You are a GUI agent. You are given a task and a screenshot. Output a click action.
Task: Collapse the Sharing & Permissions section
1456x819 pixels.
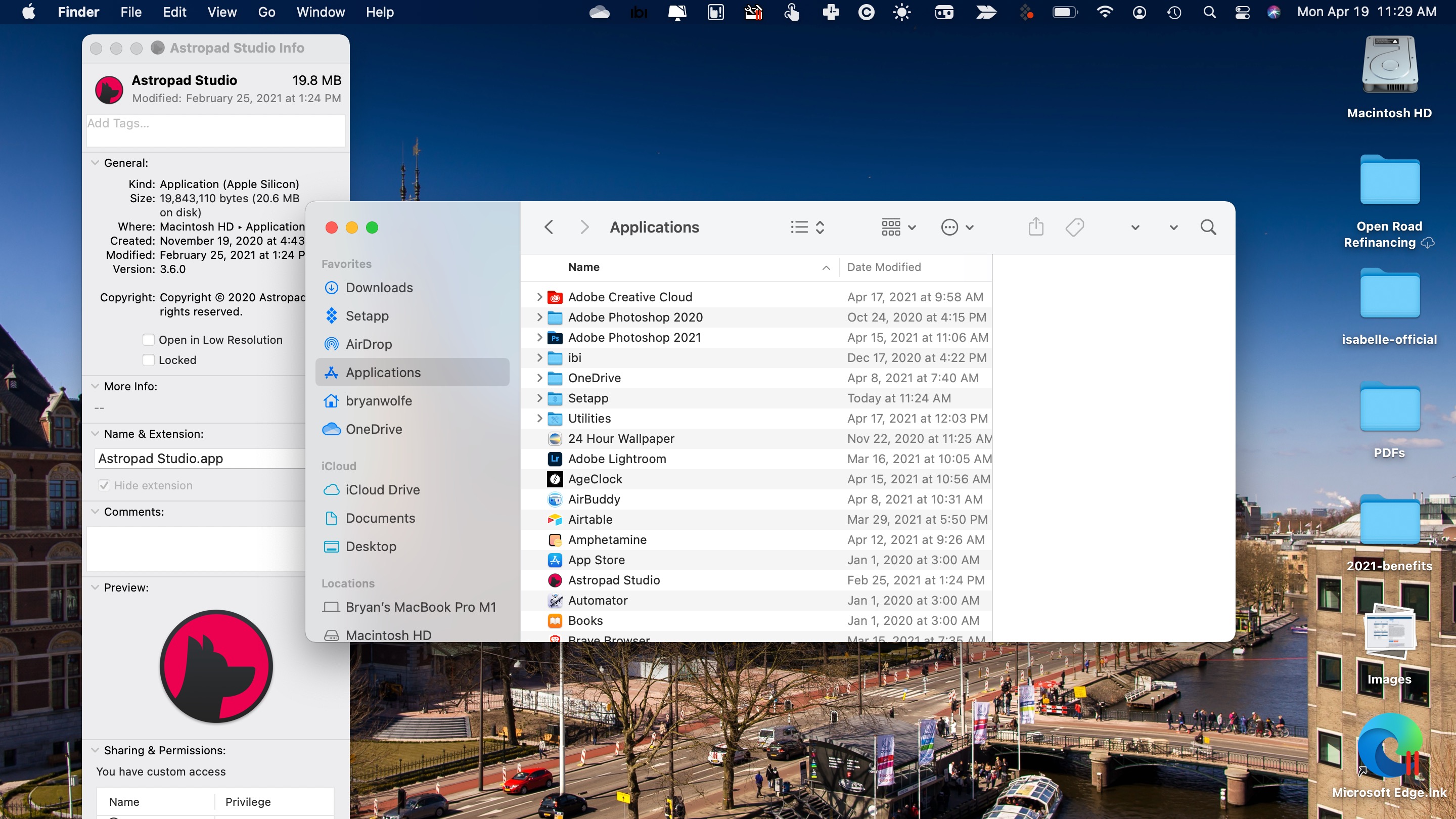pos(95,751)
